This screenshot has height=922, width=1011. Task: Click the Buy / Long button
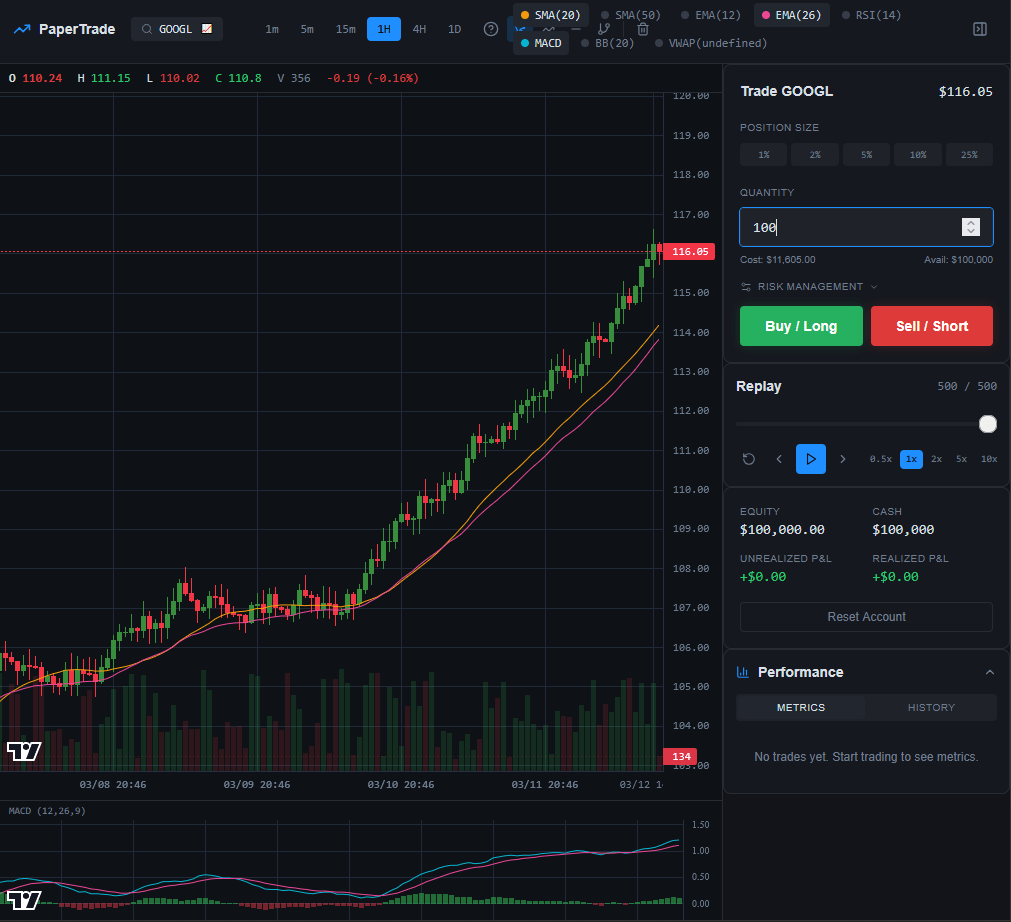tap(801, 326)
